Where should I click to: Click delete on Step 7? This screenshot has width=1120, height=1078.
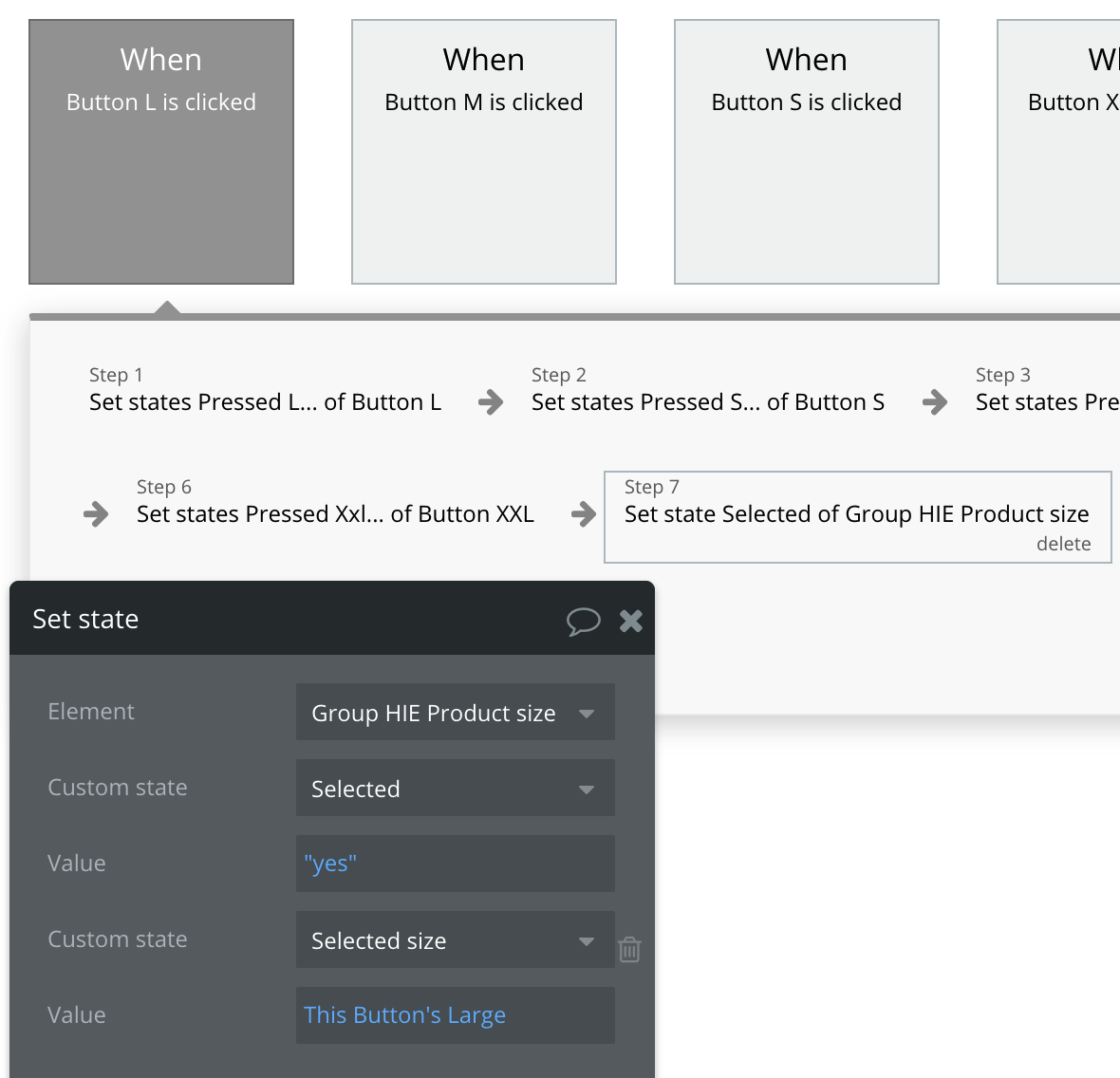click(x=1063, y=544)
